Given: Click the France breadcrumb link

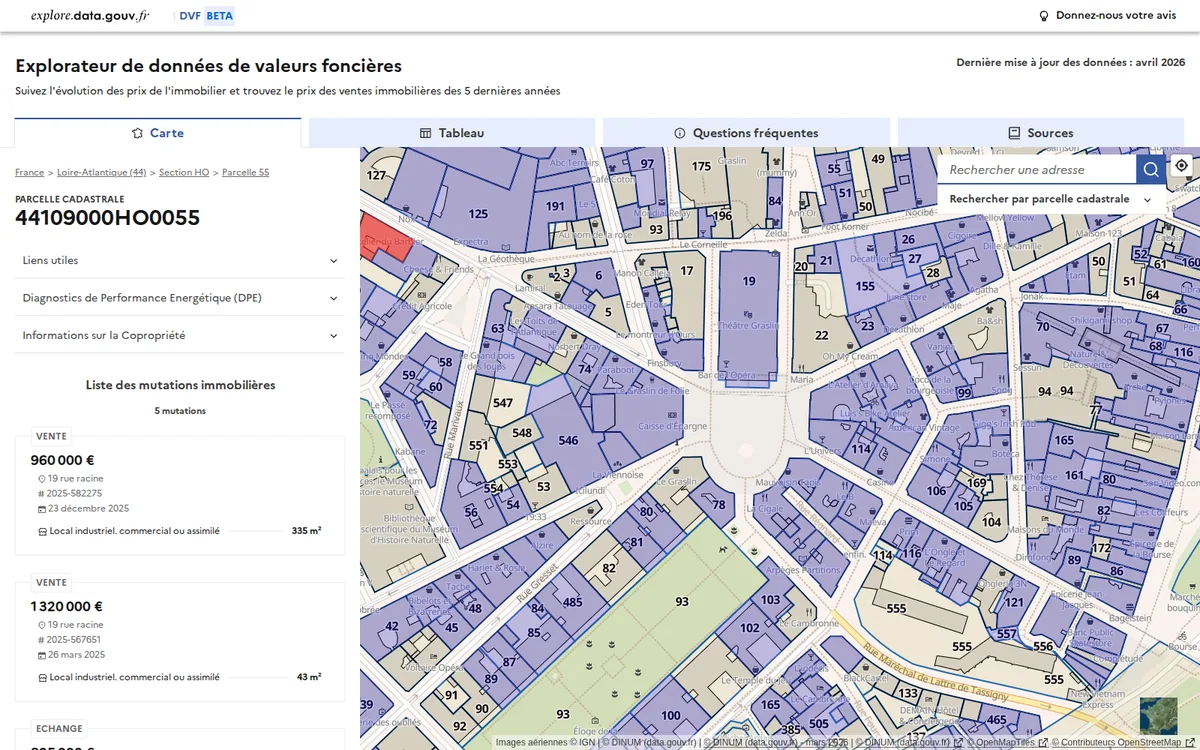Looking at the screenshot, I should (x=29, y=172).
